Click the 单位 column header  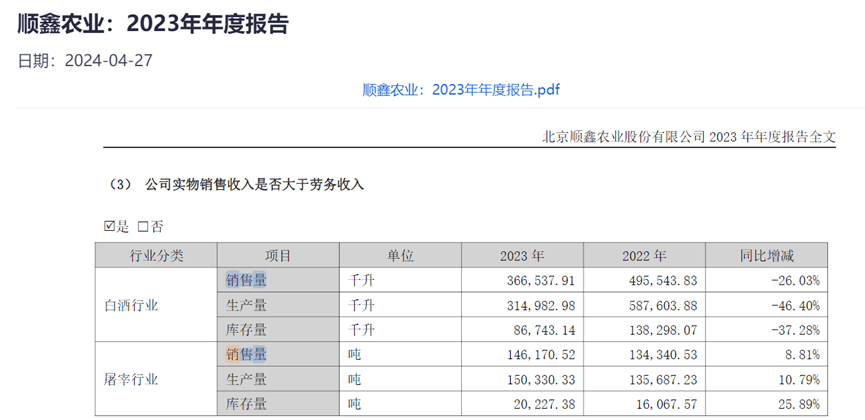tap(400, 256)
